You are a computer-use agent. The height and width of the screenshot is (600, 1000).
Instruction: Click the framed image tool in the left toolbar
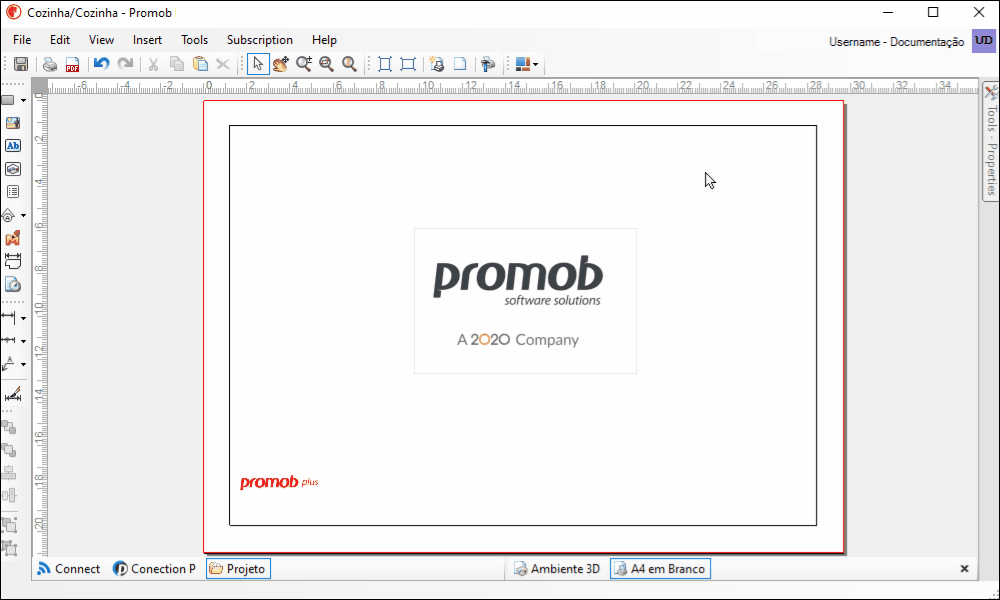tap(13, 169)
